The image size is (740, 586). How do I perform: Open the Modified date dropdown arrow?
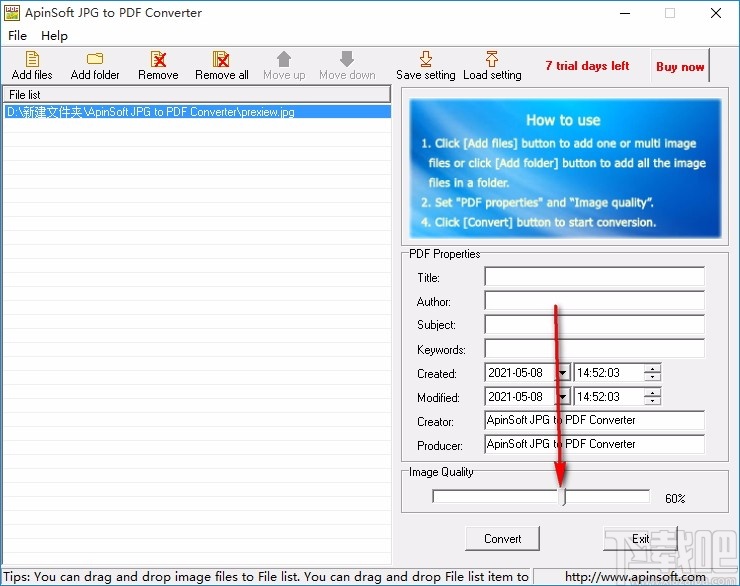pyautogui.click(x=563, y=397)
